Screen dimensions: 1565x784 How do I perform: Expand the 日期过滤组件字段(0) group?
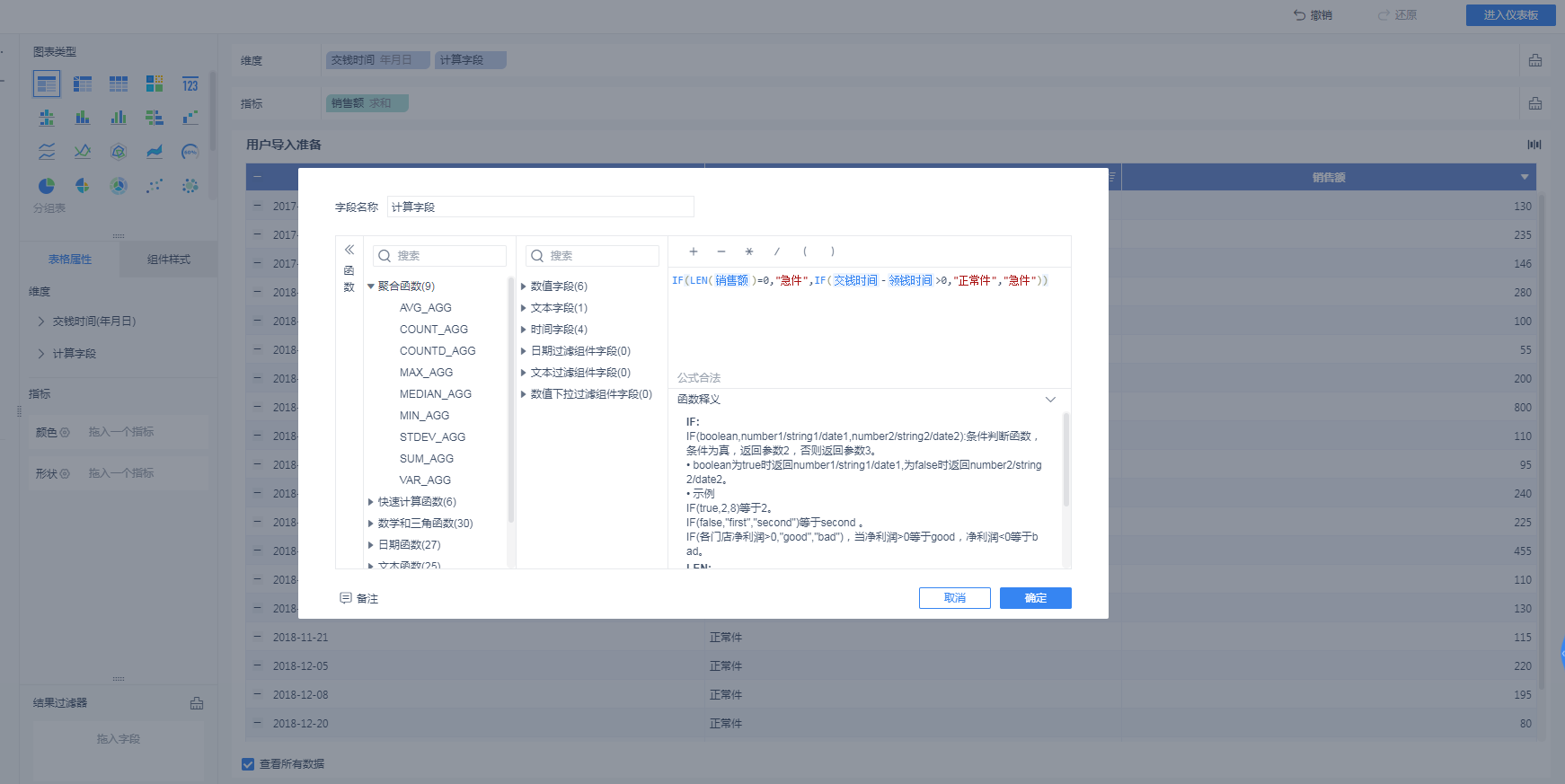click(524, 351)
